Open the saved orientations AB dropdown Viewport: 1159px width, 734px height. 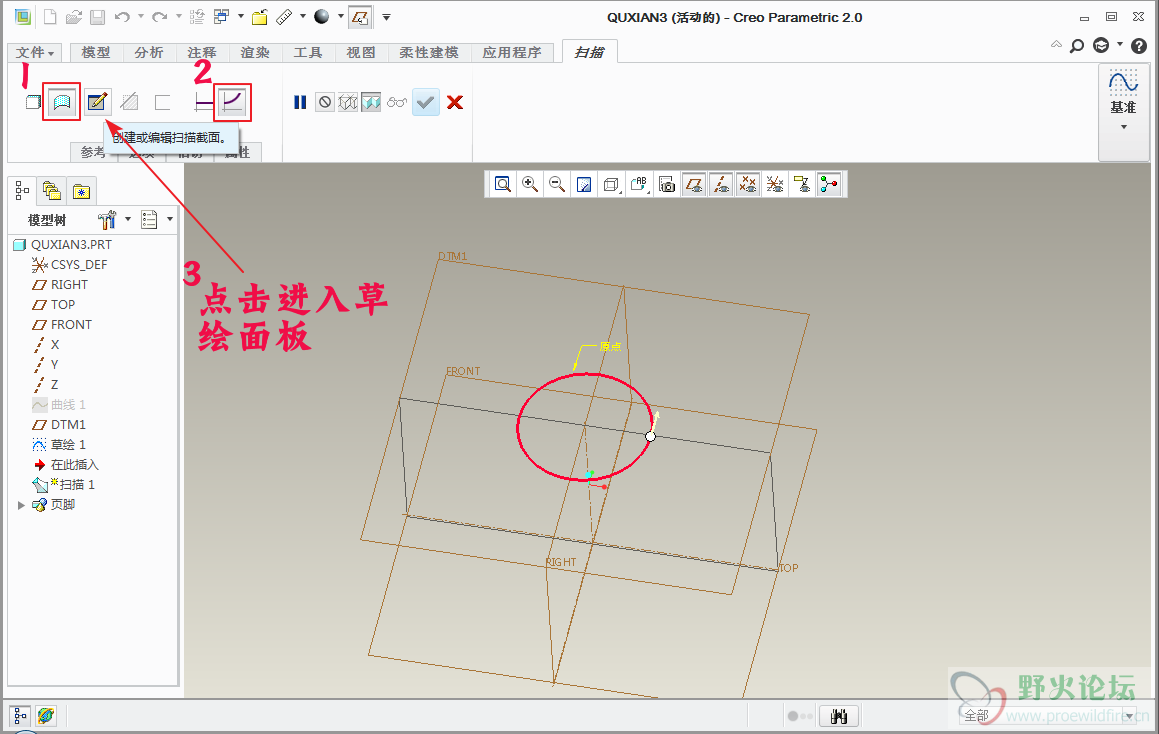coord(639,184)
